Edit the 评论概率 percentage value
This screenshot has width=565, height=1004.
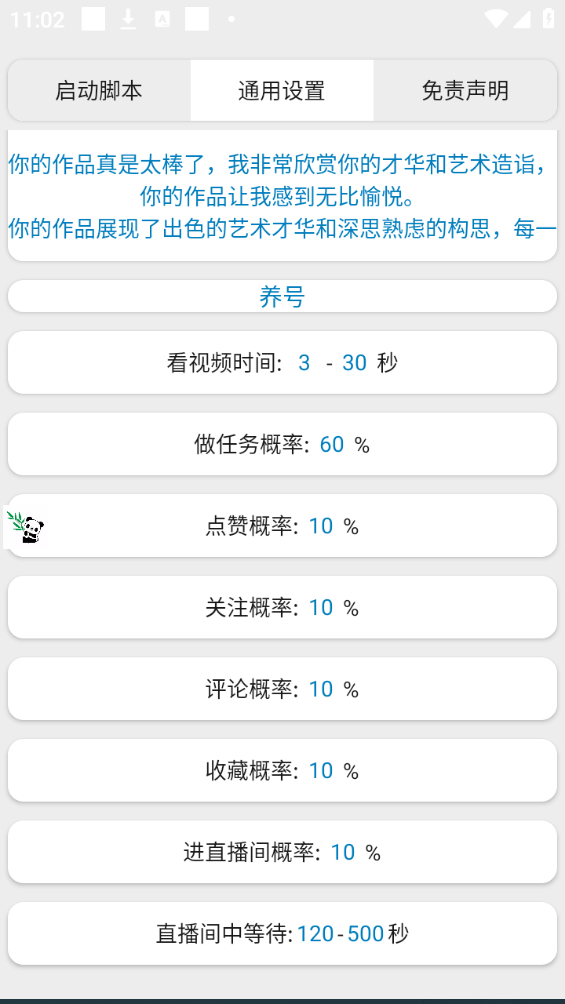point(321,689)
